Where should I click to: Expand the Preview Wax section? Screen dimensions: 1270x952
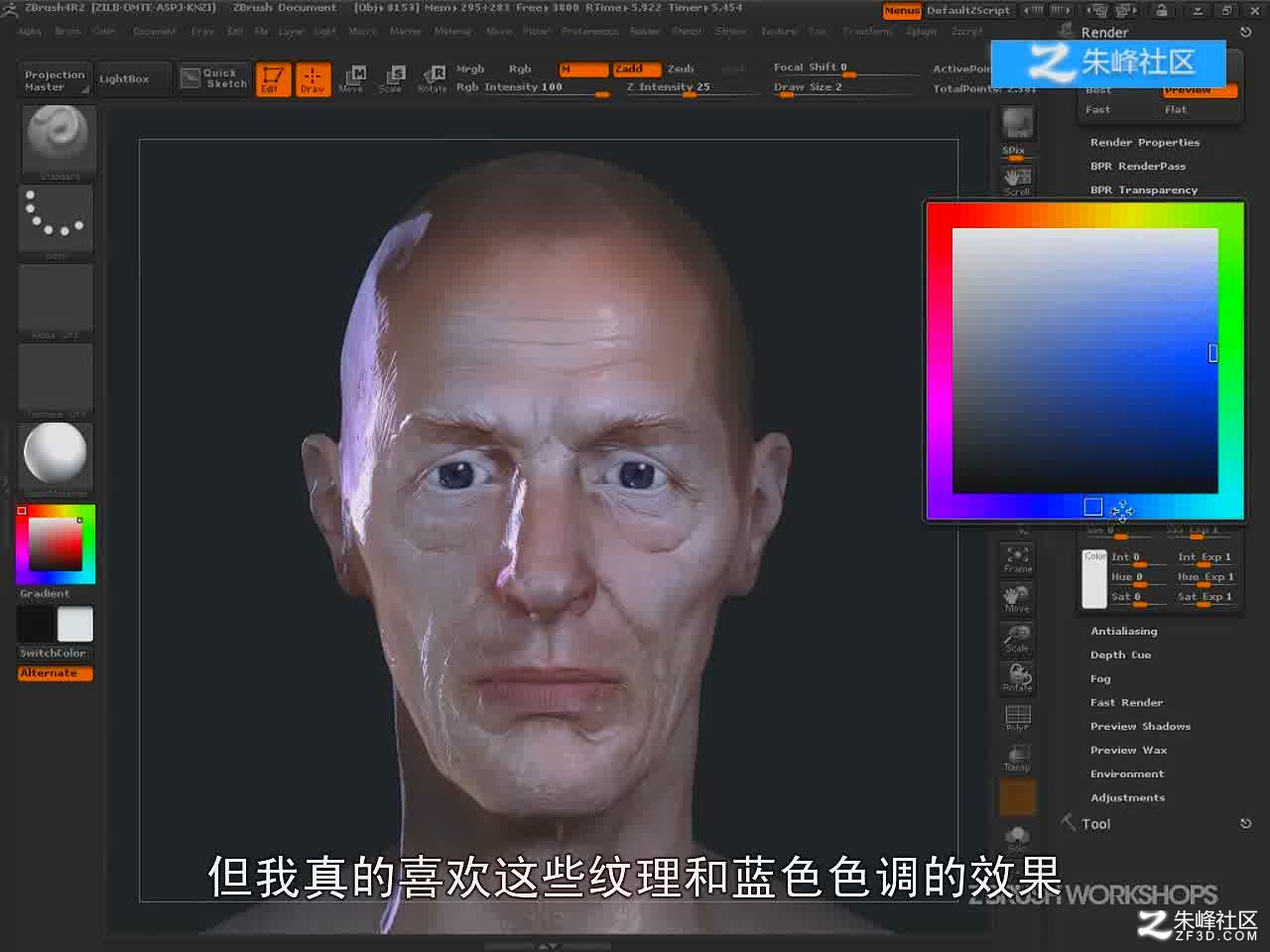click(x=1129, y=751)
